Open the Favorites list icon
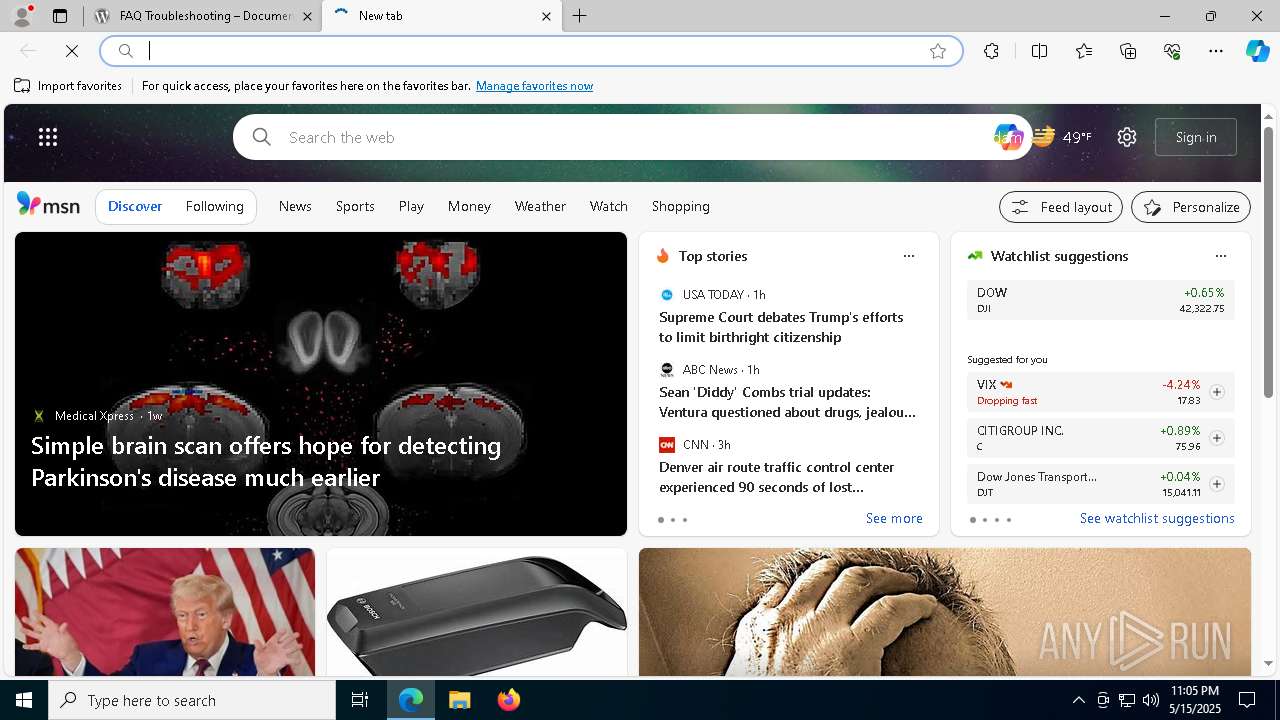 (x=1084, y=51)
